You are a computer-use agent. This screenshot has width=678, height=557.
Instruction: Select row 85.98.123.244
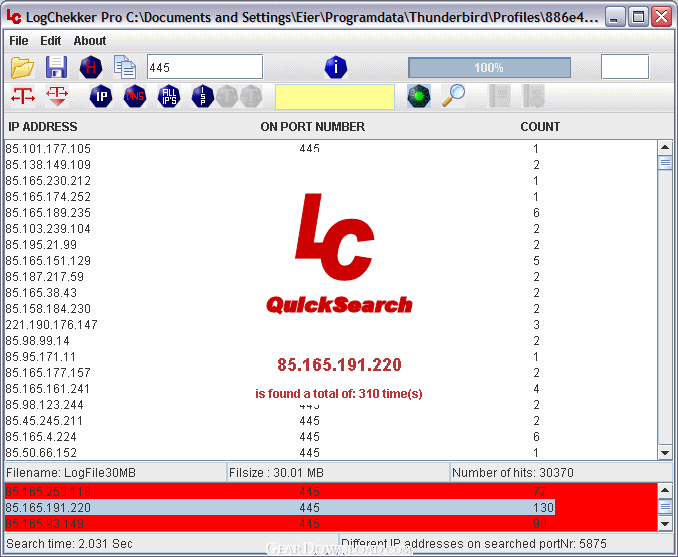[331, 405]
